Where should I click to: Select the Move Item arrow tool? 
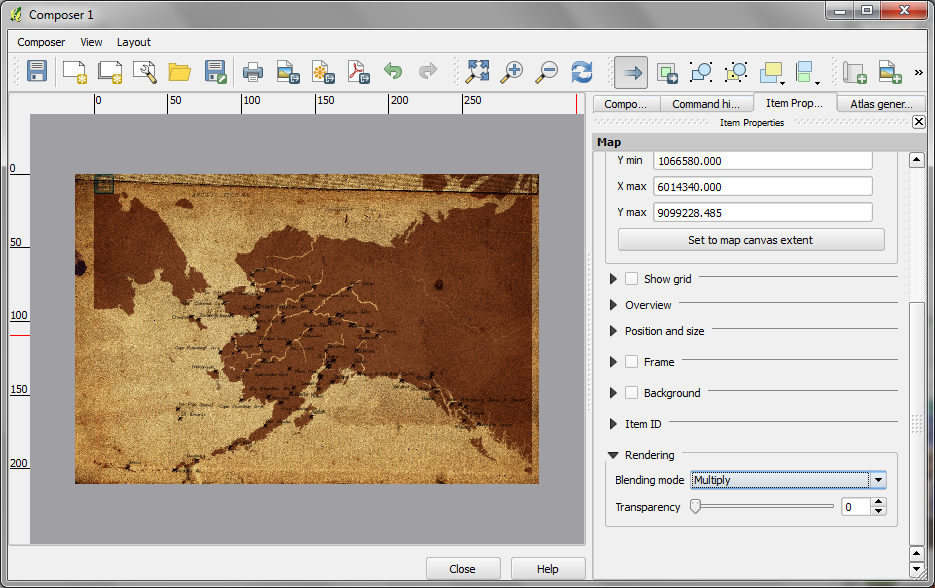point(631,72)
